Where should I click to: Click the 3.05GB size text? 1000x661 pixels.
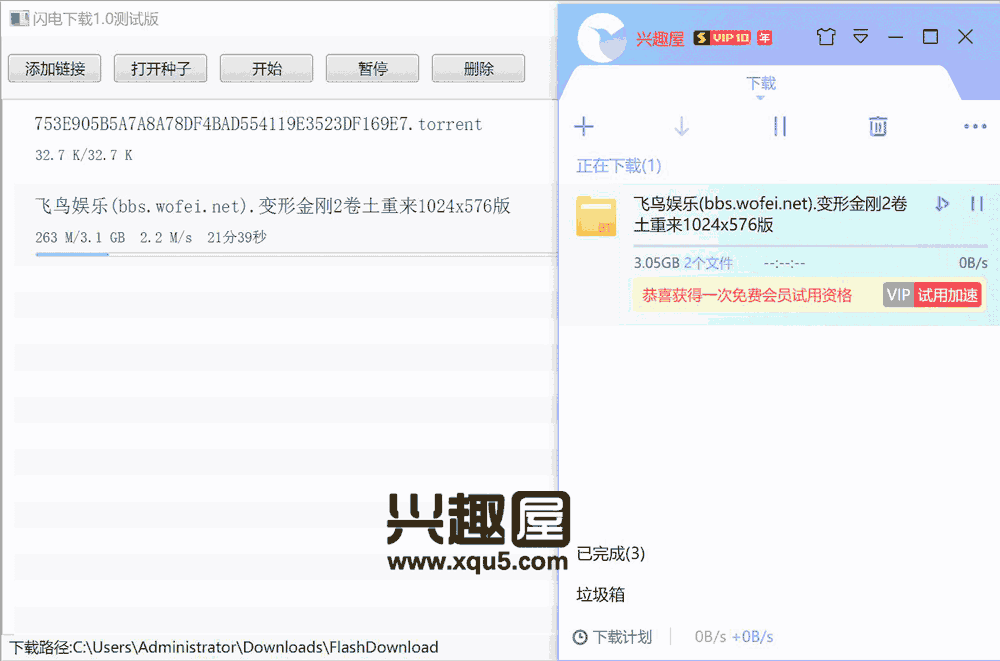click(x=656, y=263)
